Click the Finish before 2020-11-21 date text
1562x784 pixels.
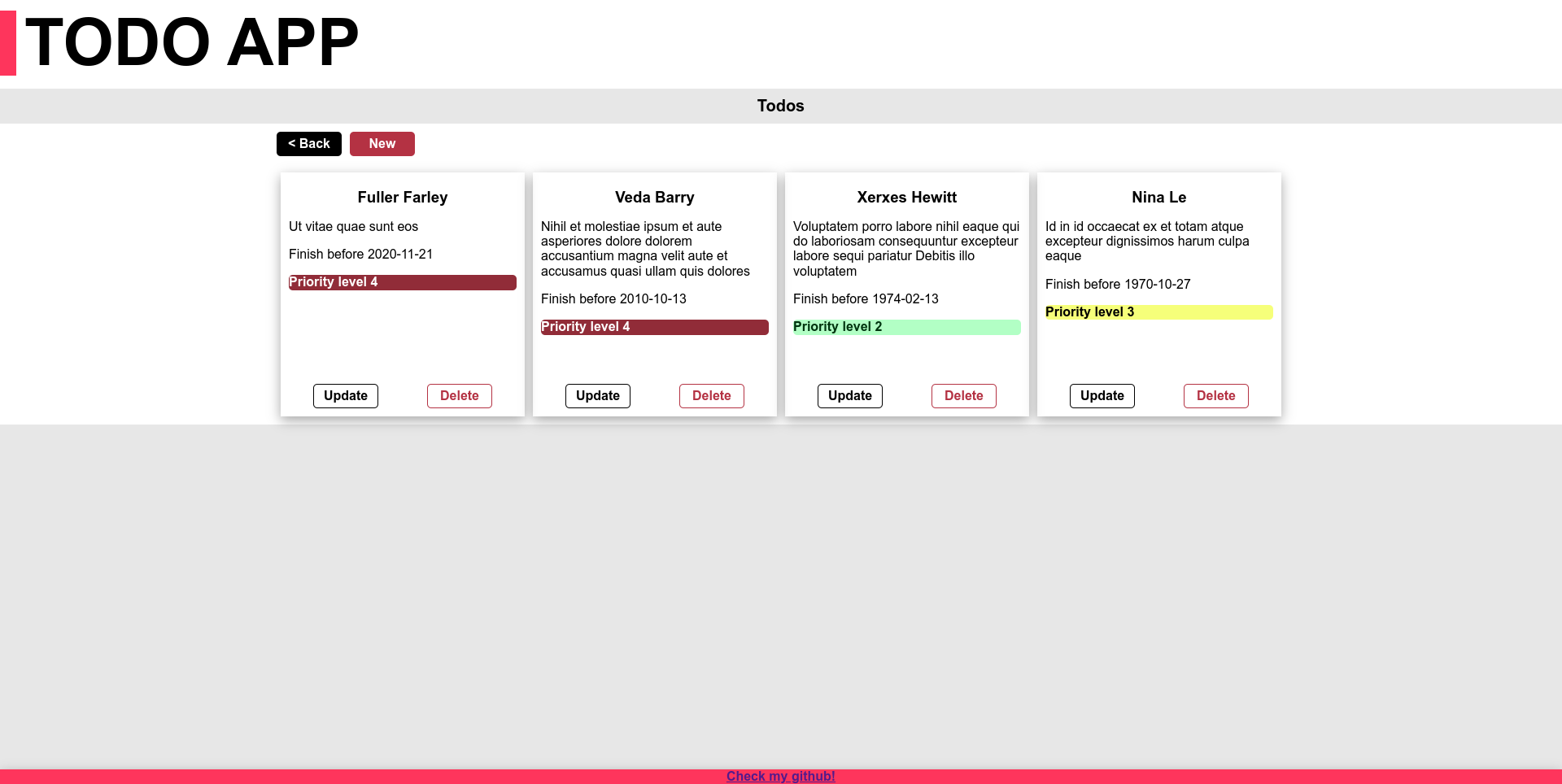361,255
